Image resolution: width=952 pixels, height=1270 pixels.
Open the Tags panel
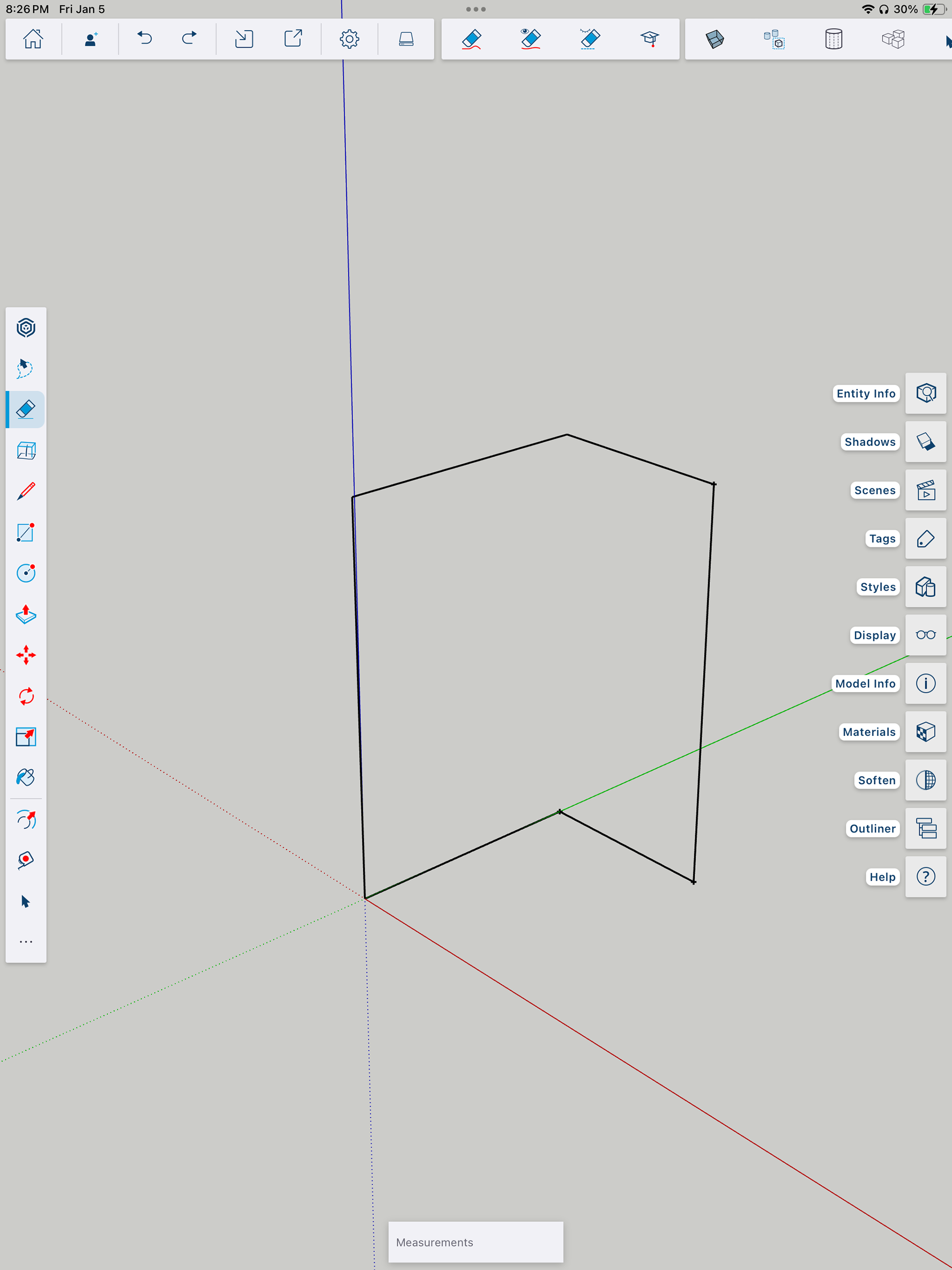[926, 539]
